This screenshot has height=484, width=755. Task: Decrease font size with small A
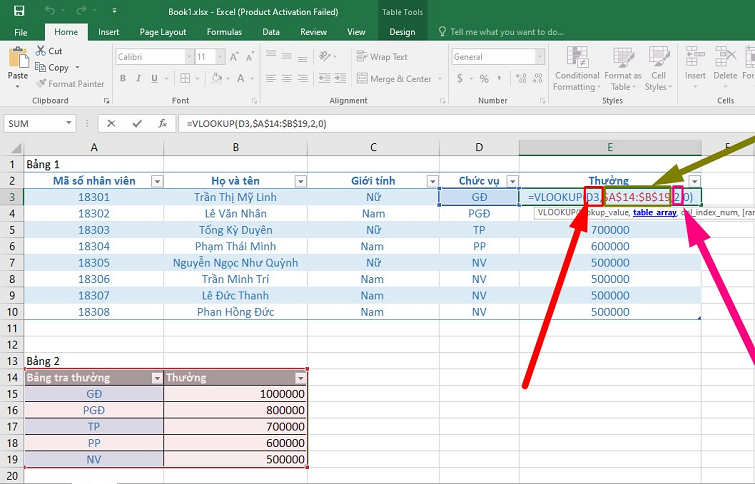click(x=249, y=57)
